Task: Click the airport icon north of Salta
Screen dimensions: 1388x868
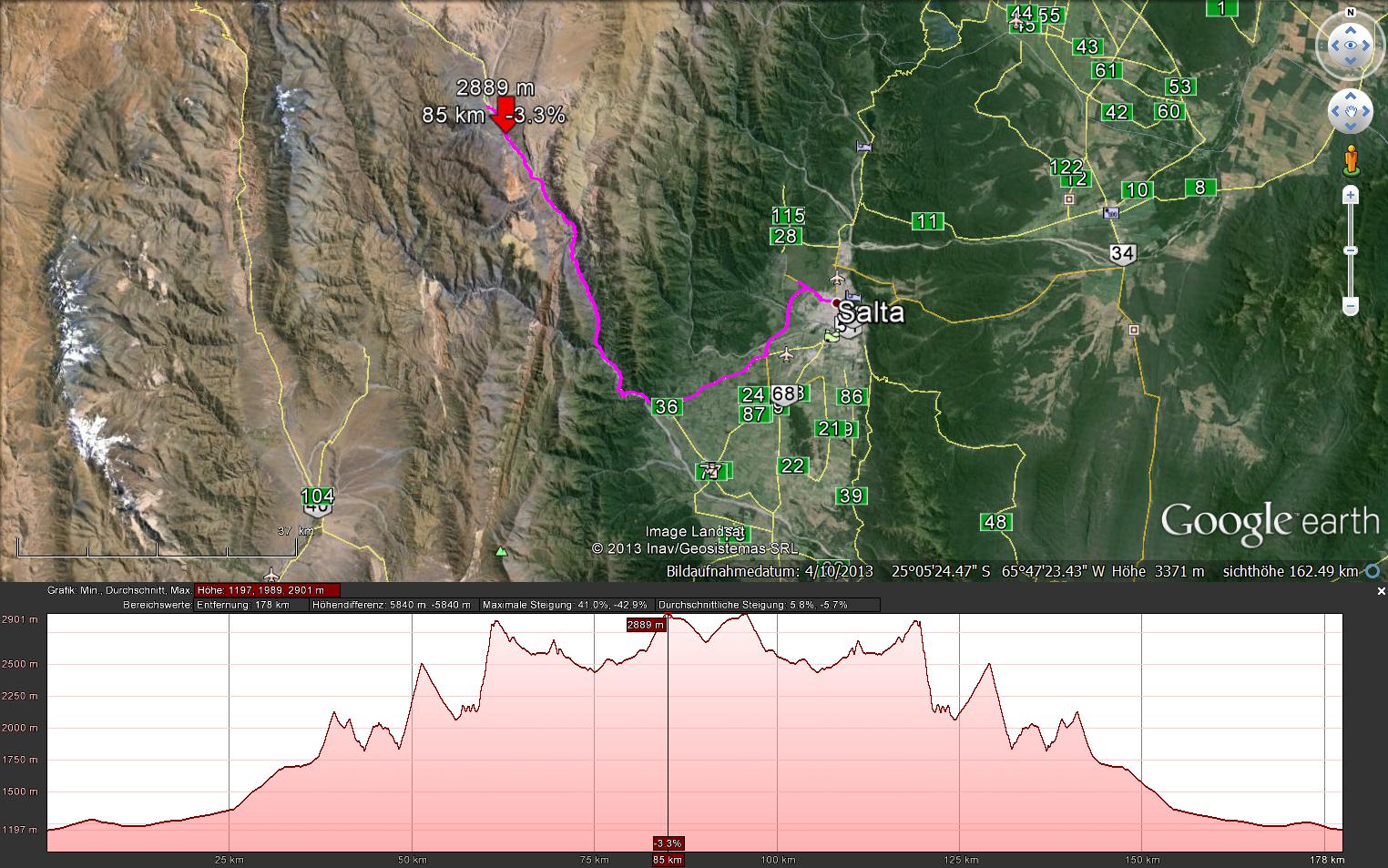Action: pyautogui.click(x=837, y=277)
